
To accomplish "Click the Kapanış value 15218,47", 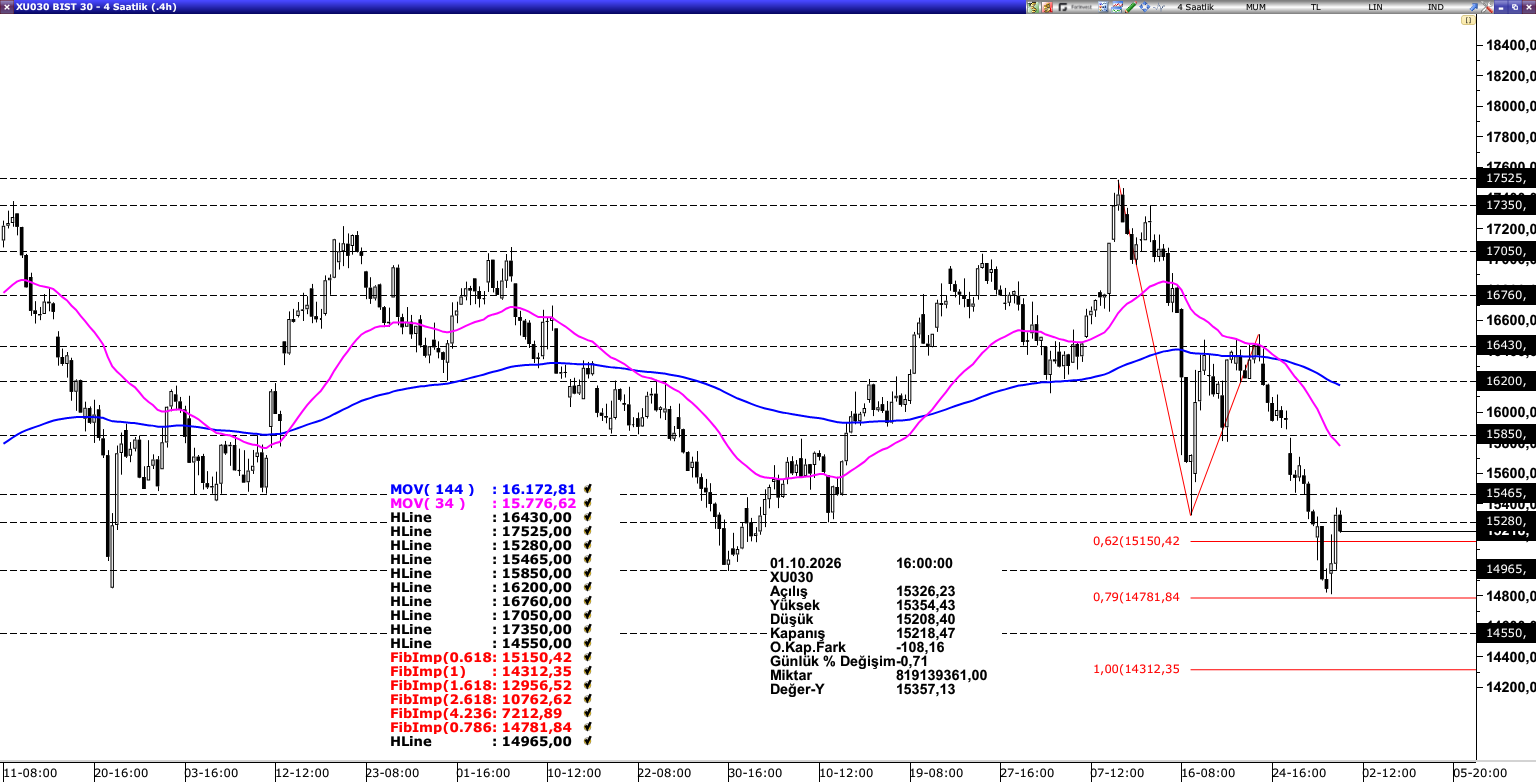I will click(x=925, y=633).
